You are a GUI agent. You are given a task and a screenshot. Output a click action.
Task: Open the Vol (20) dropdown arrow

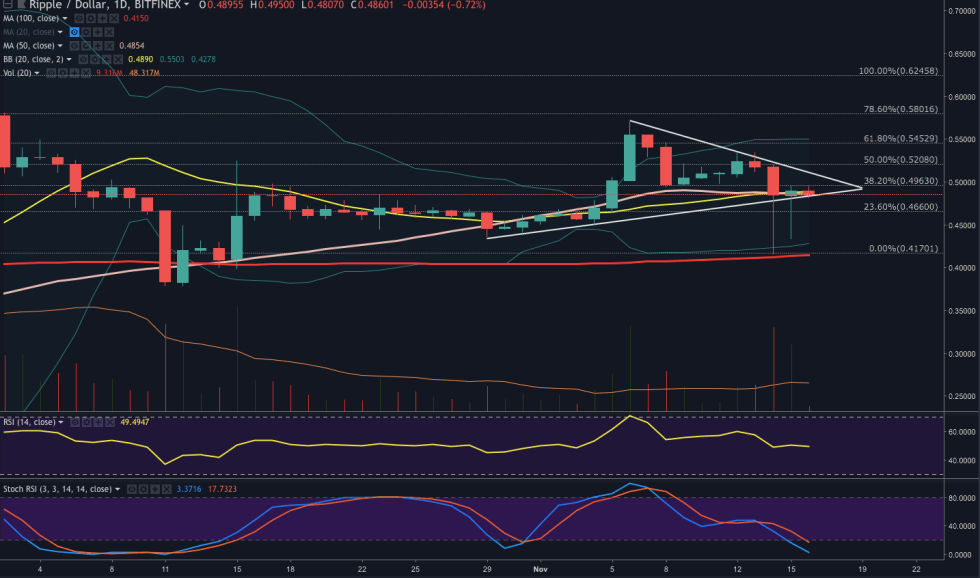point(38,73)
